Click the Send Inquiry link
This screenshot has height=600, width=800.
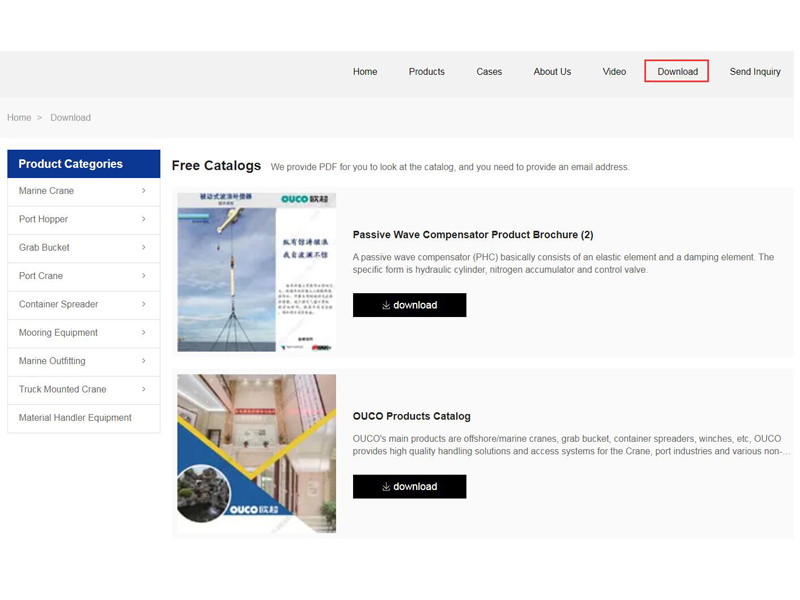[x=755, y=72]
